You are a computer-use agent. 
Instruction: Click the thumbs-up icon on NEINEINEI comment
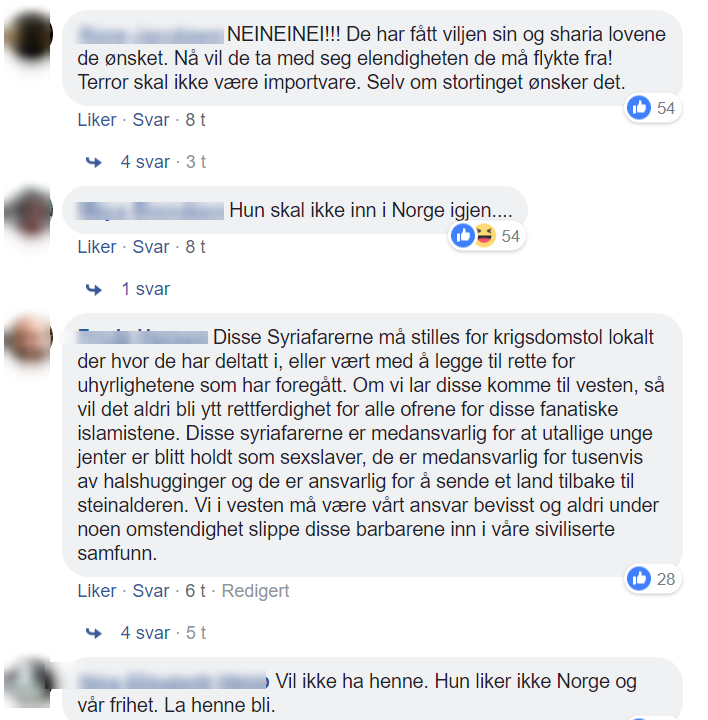639,108
